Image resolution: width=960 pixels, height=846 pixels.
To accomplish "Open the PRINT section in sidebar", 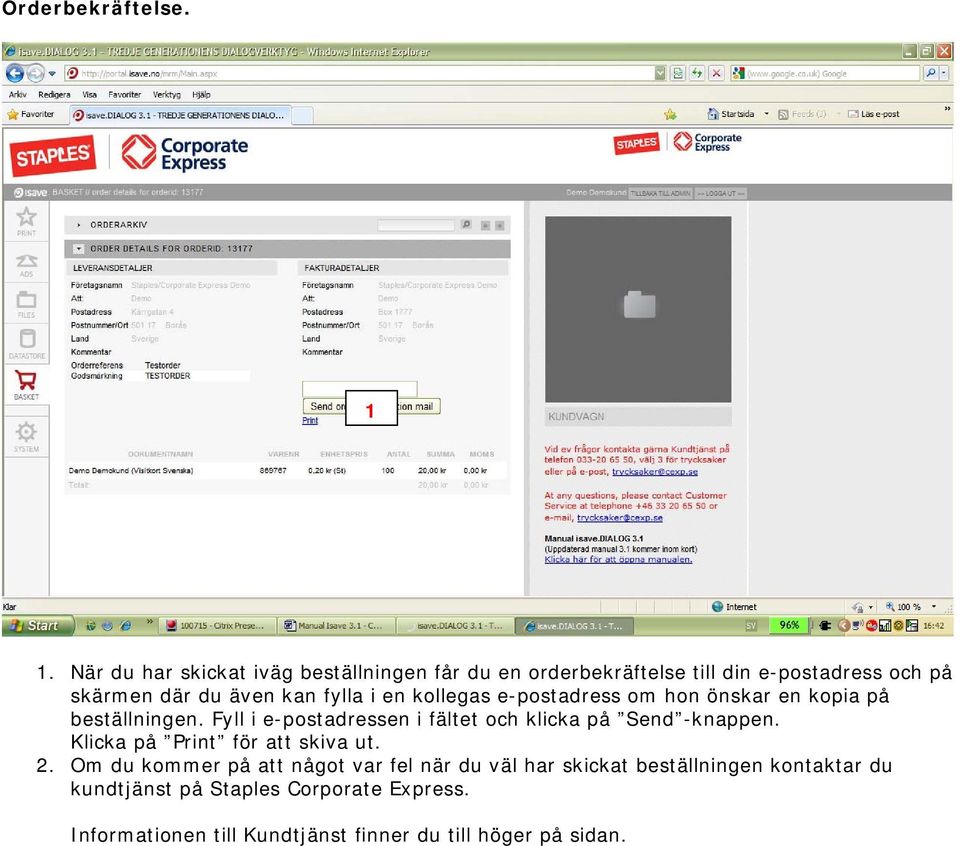I will click(26, 222).
